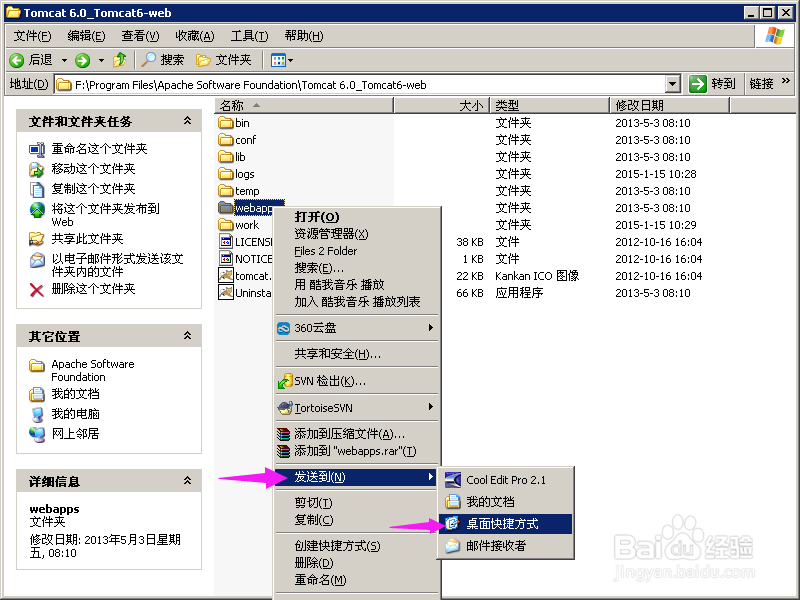Expand the 360云盘 submenu
This screenshot has width=800, height=600.
point(431,328)
